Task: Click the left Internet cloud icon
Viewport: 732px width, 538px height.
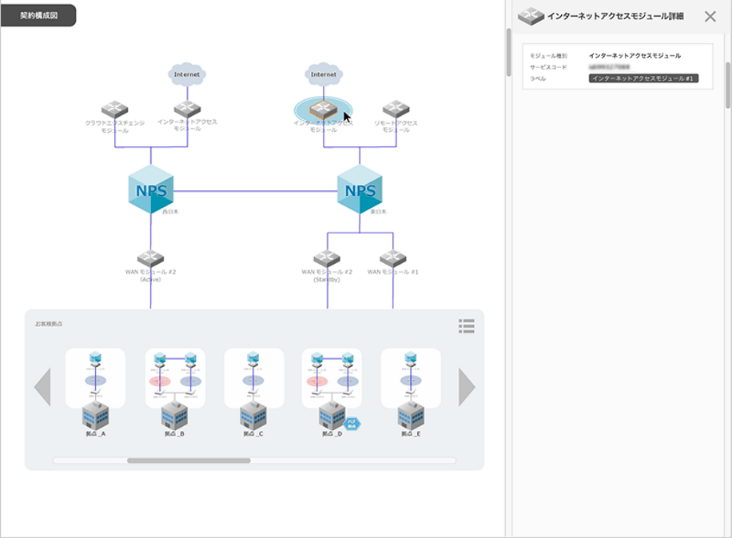Action: click(x=186, y=74)
